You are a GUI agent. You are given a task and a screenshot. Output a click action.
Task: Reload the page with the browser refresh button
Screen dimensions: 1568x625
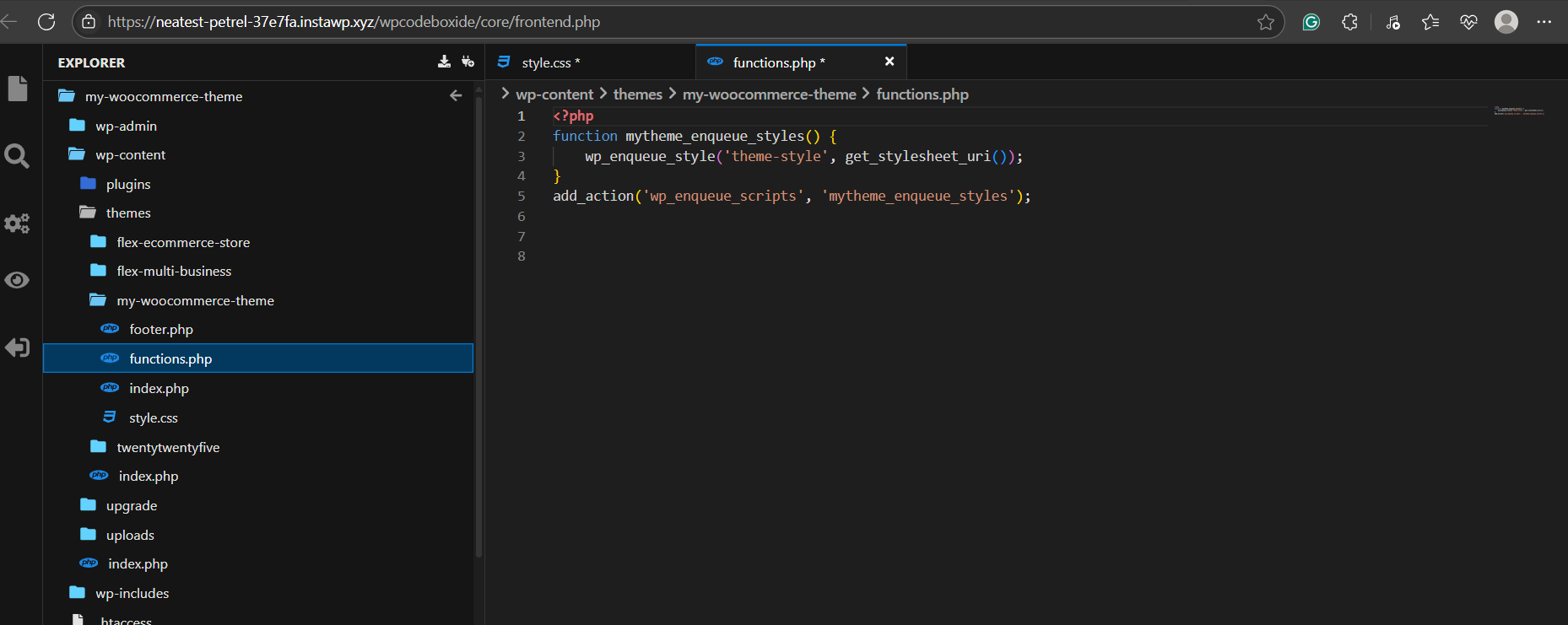click(x=46, y=22)
